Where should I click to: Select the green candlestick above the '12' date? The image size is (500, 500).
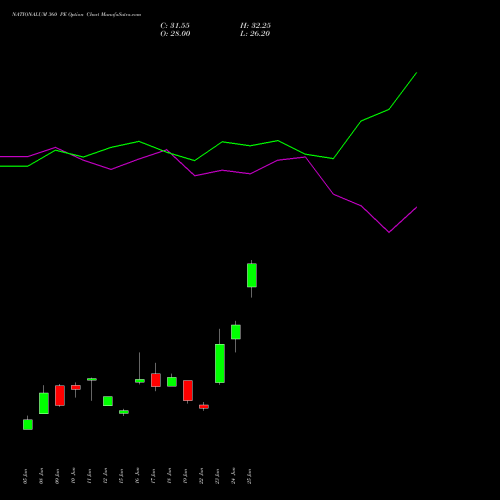click(108, 401)
